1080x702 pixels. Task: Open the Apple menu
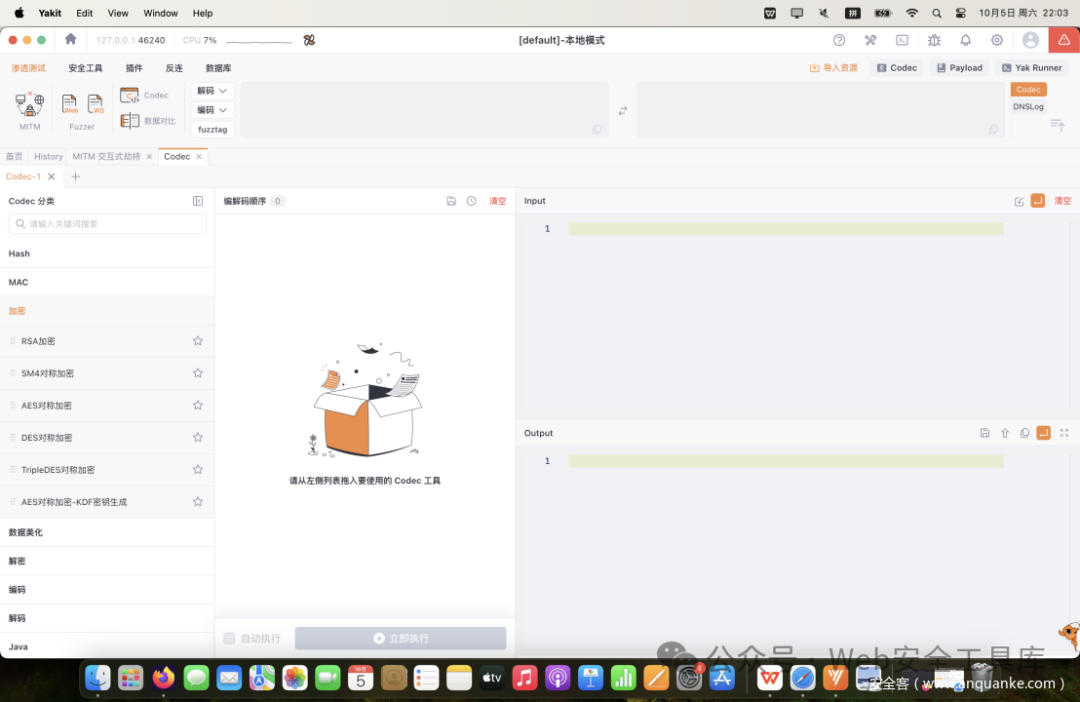pyautogui.click(x=19, y=13)
